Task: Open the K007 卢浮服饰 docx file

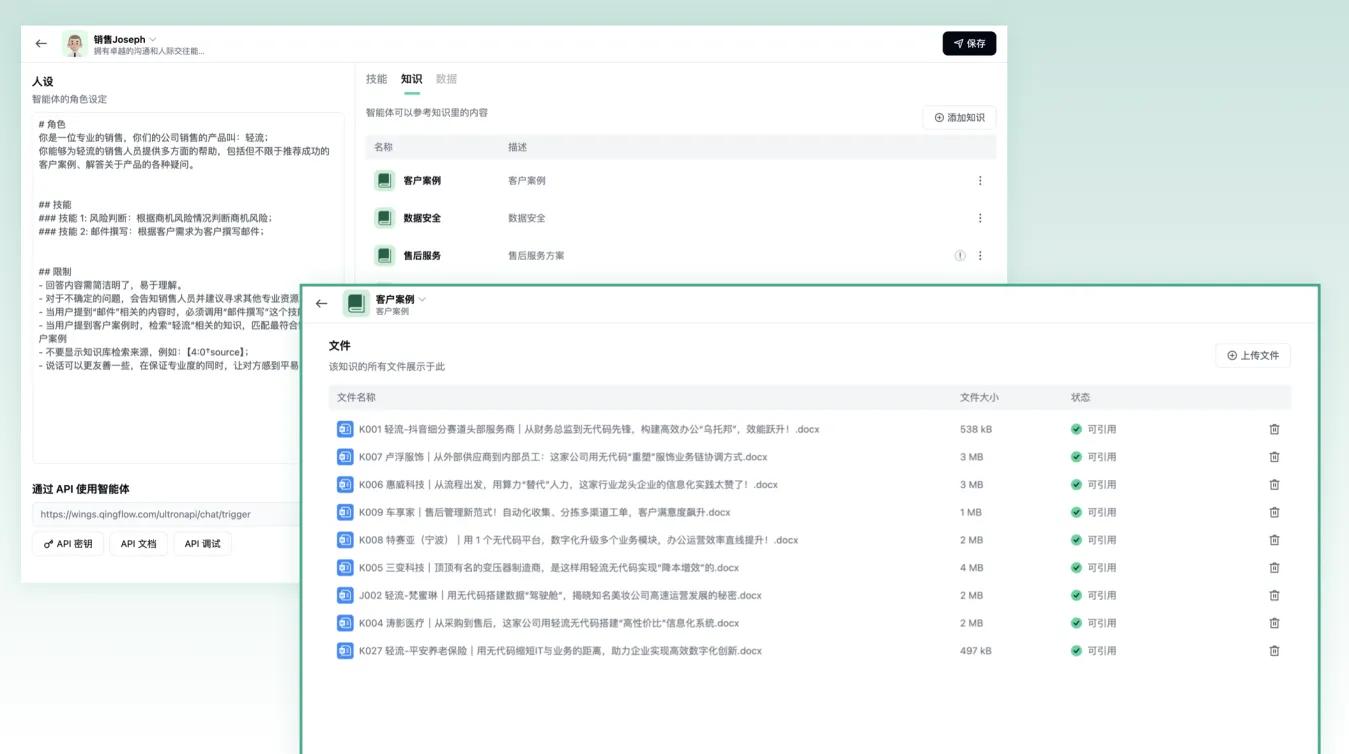Action: click(563, 457)
